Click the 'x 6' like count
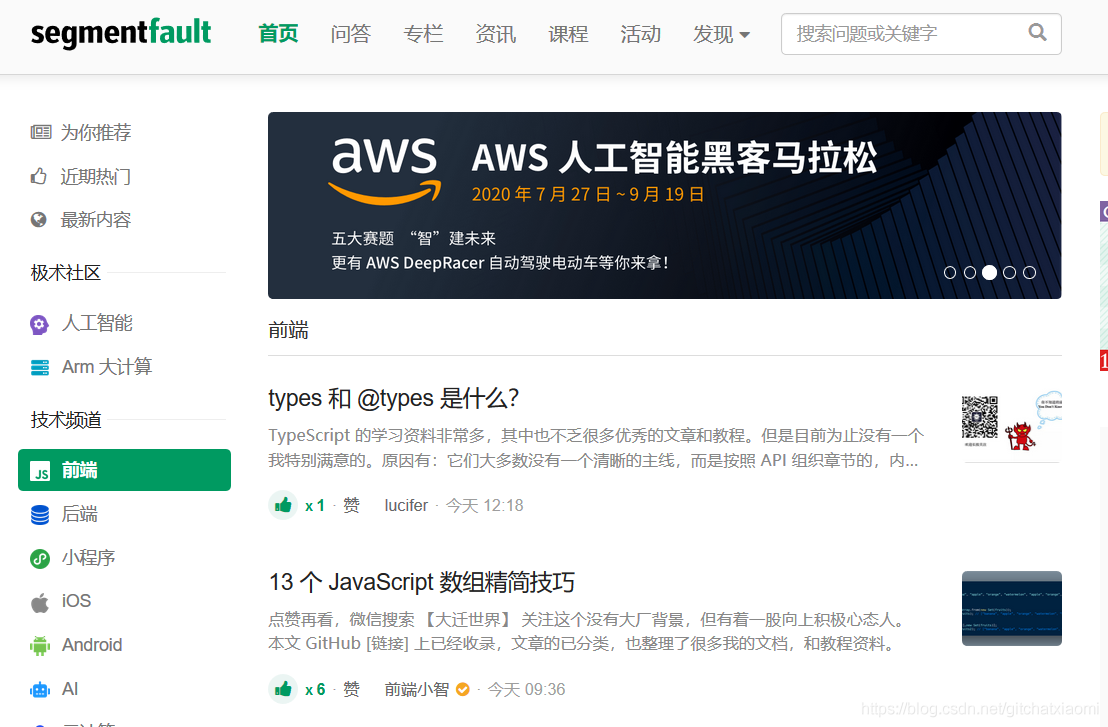 [x=315, y=690]
